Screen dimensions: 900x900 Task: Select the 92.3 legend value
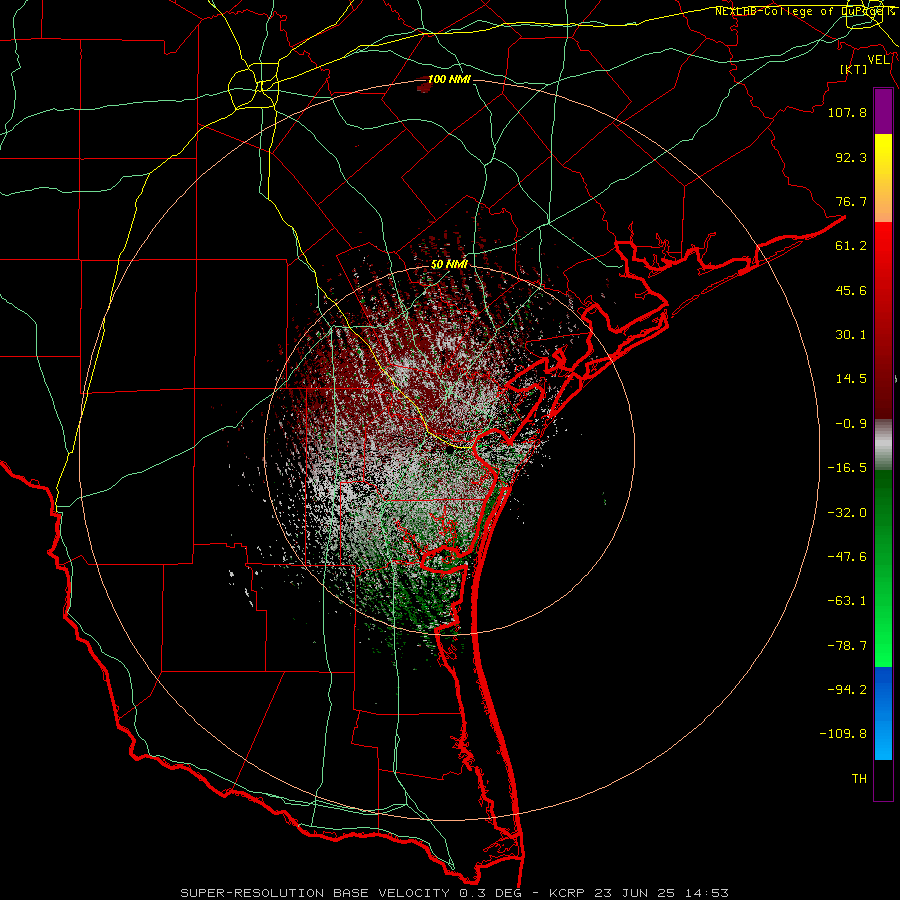click(x=851, y=157)
